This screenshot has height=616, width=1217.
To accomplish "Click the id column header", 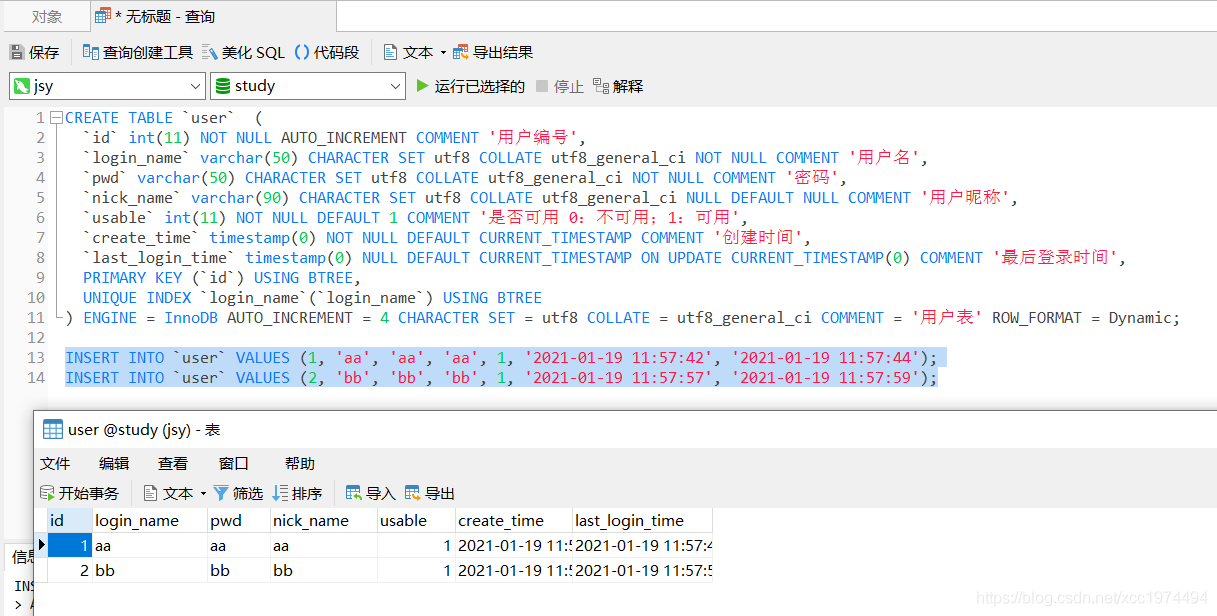I will point(70,520).
